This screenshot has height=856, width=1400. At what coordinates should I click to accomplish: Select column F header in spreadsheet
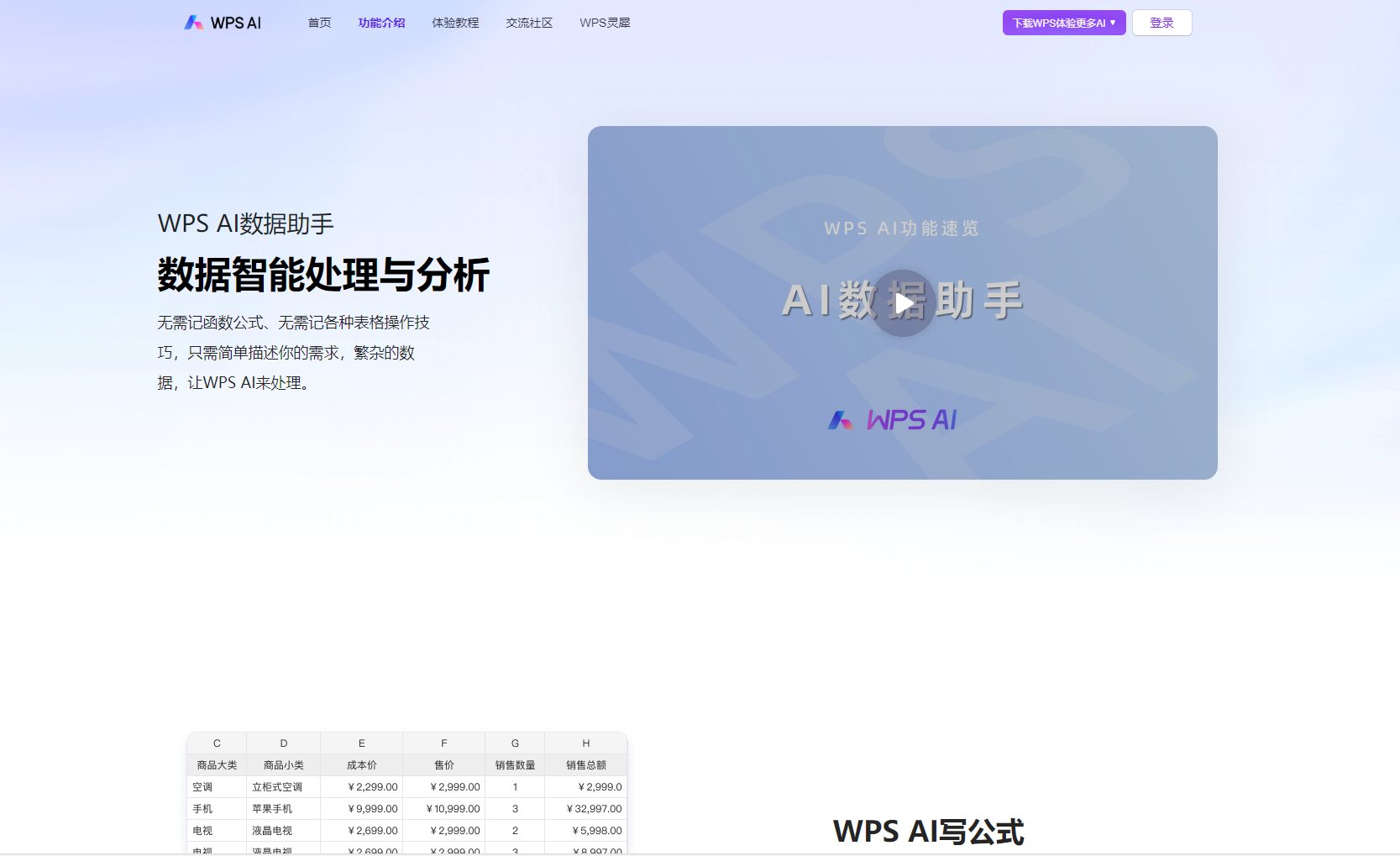click(x=443, y=743)
